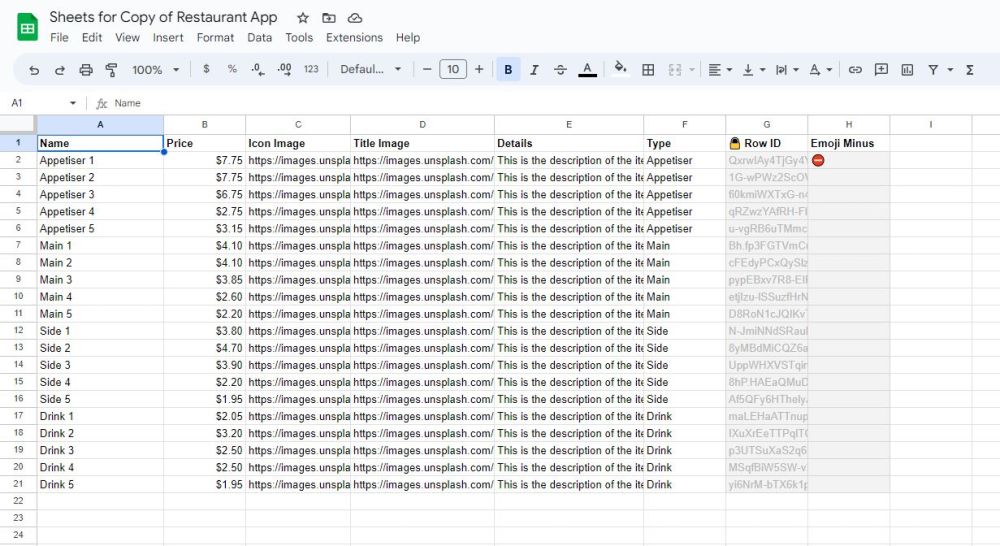Screen dimensions: 1000x546
Task: Star the document
Action: (x=303, y=18)
